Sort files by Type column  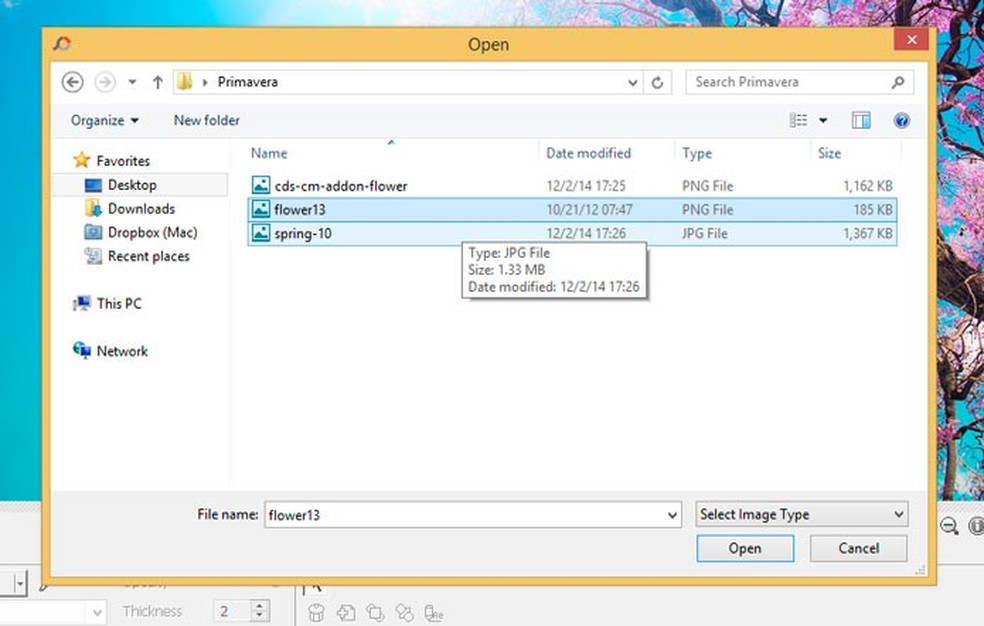coord(697,153)
